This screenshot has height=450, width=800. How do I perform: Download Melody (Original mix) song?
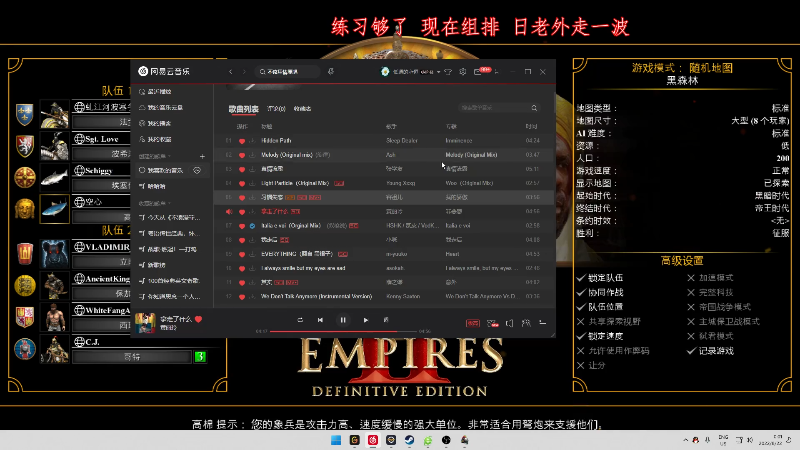(252, 155)
